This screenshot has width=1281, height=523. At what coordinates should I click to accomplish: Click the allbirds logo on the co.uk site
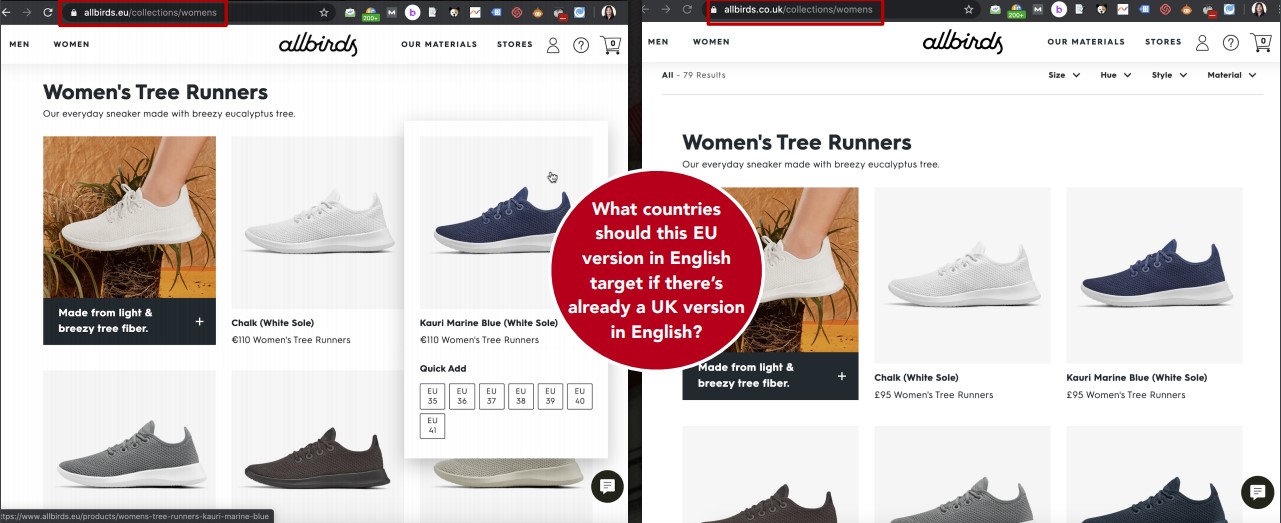tap(962, 42)
